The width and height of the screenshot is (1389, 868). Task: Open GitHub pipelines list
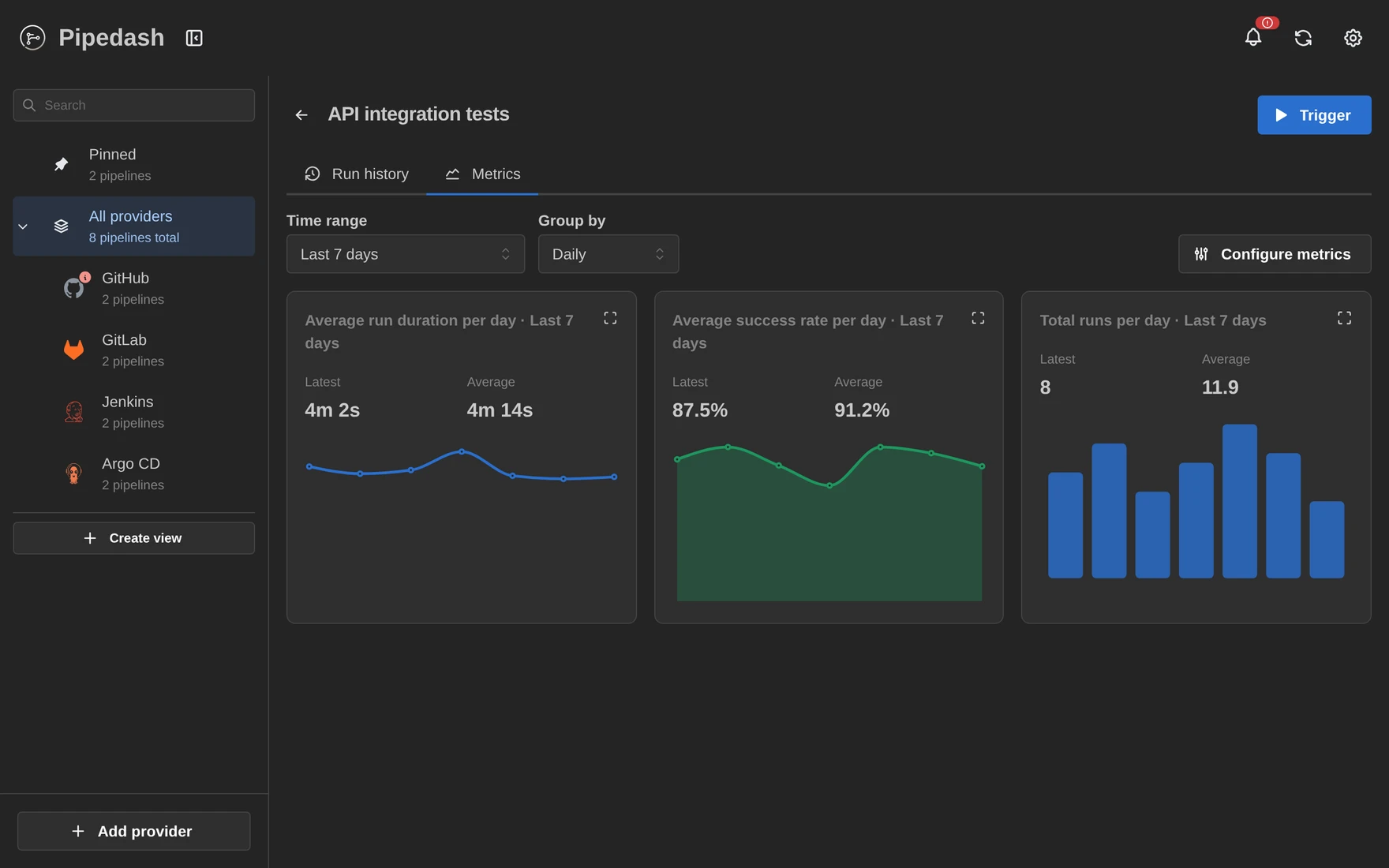pos(133,288)
